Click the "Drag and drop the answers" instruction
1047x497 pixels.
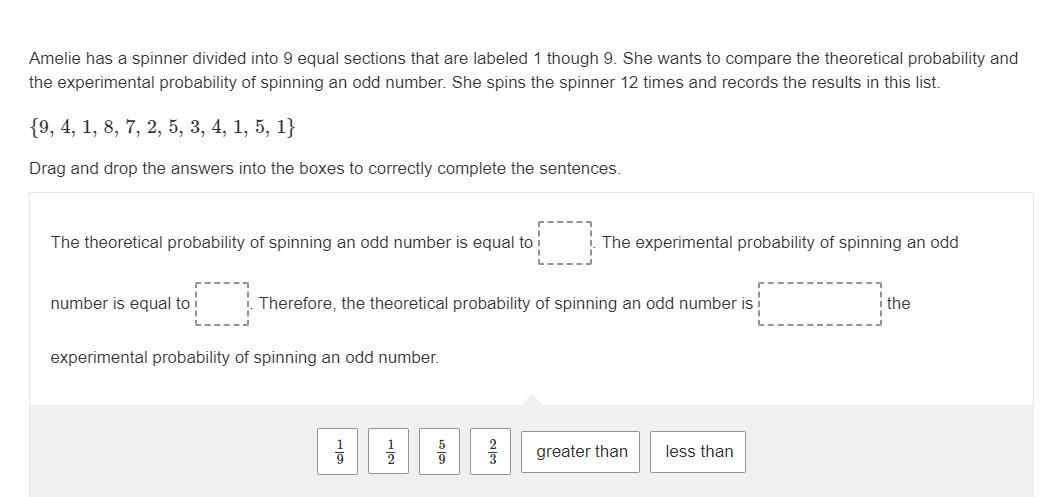[x=325, y=169]
